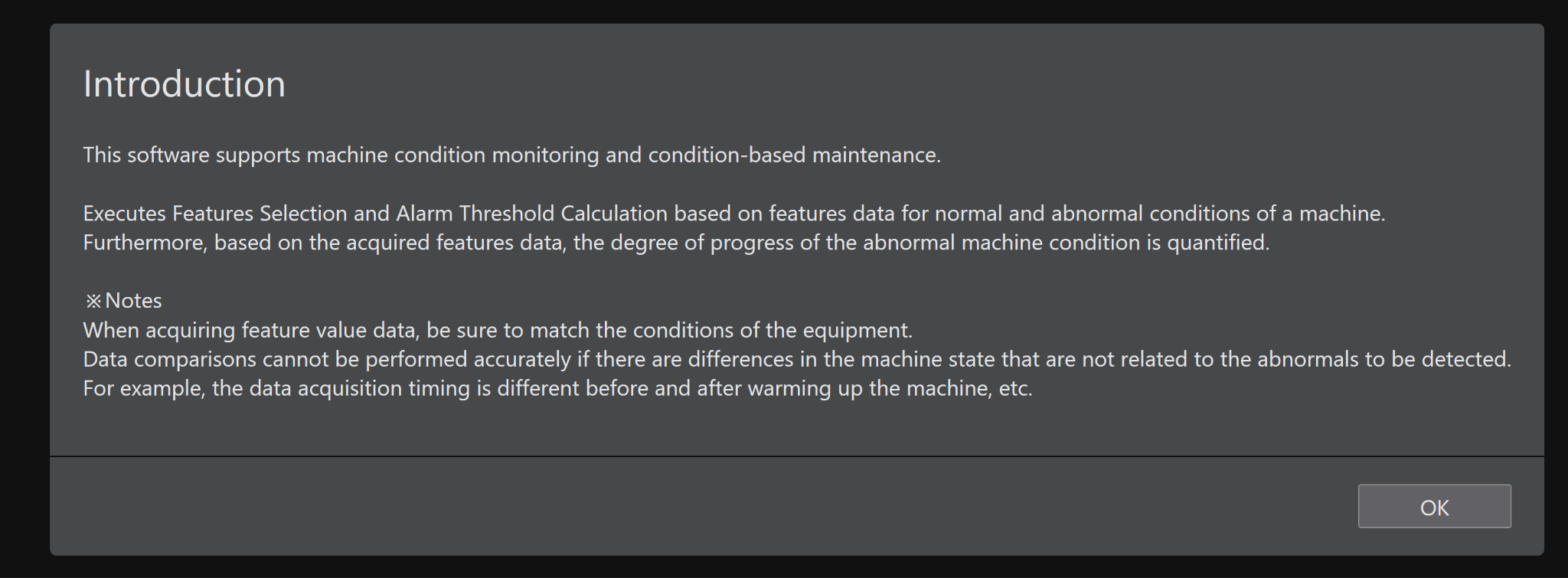Click the sentence starting "This software supports"
This screenshot has width=1568, height=578.
[511, 155]
